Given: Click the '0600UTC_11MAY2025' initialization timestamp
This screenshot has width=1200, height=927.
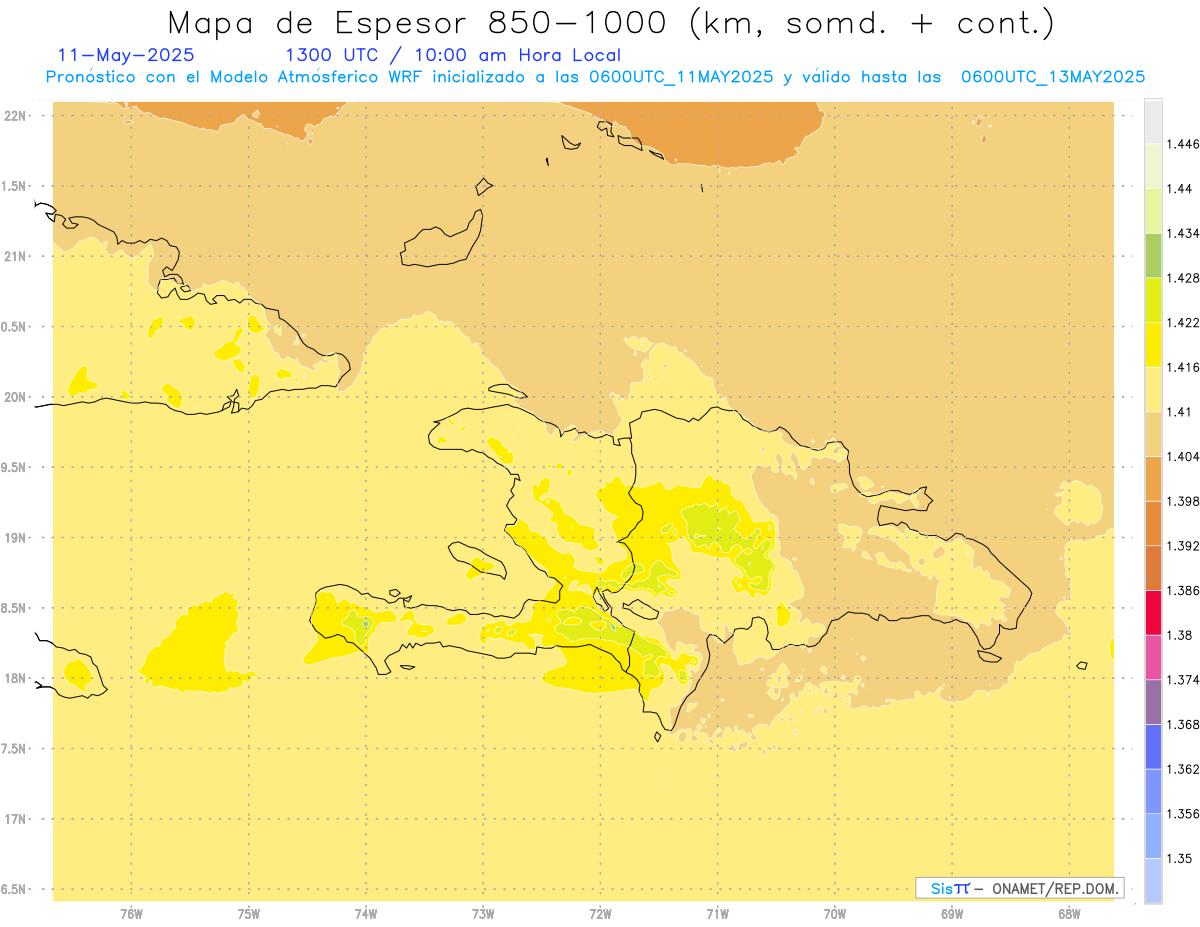Looking at the screenshot, I should point(680,77).
